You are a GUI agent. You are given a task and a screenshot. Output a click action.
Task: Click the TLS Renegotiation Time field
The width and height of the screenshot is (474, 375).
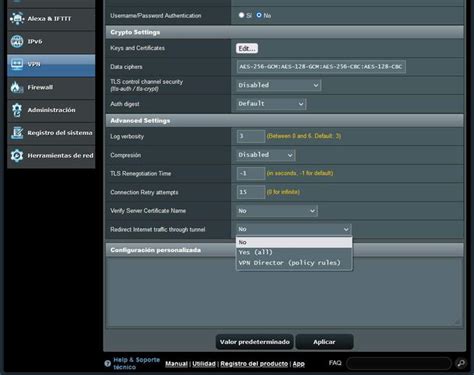[x=251, y=173]
